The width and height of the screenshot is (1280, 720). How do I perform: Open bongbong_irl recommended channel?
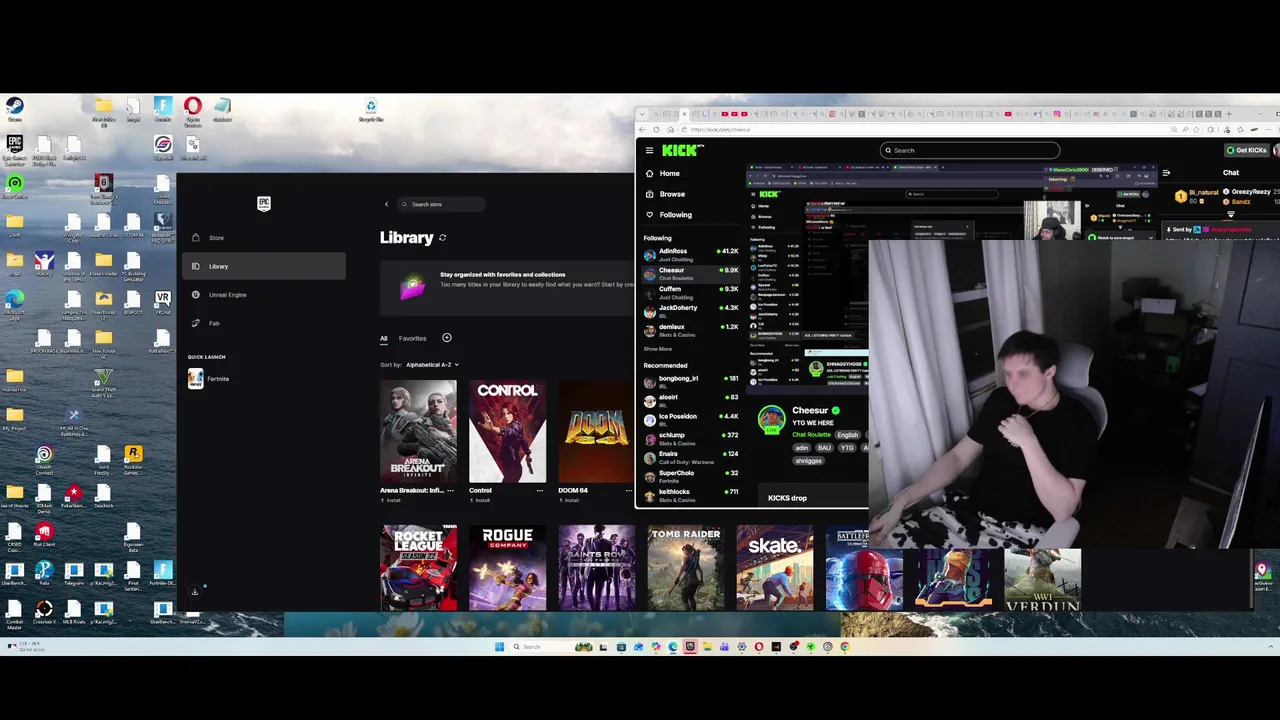pyautogui.click(x=691, y=380)
